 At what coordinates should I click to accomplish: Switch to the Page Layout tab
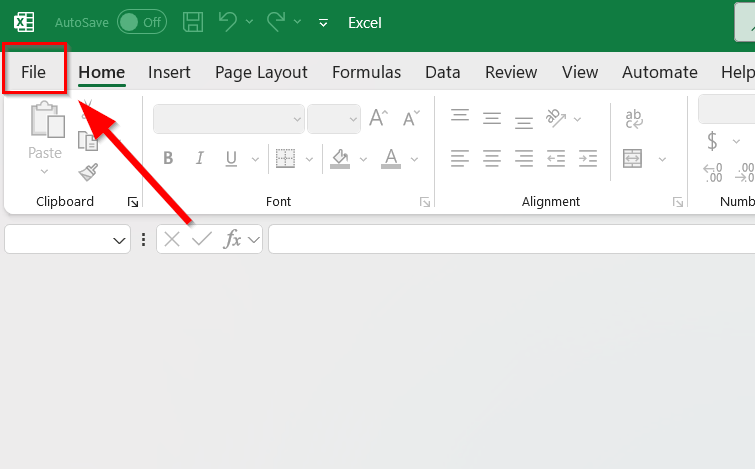click(x=261, y=72)
